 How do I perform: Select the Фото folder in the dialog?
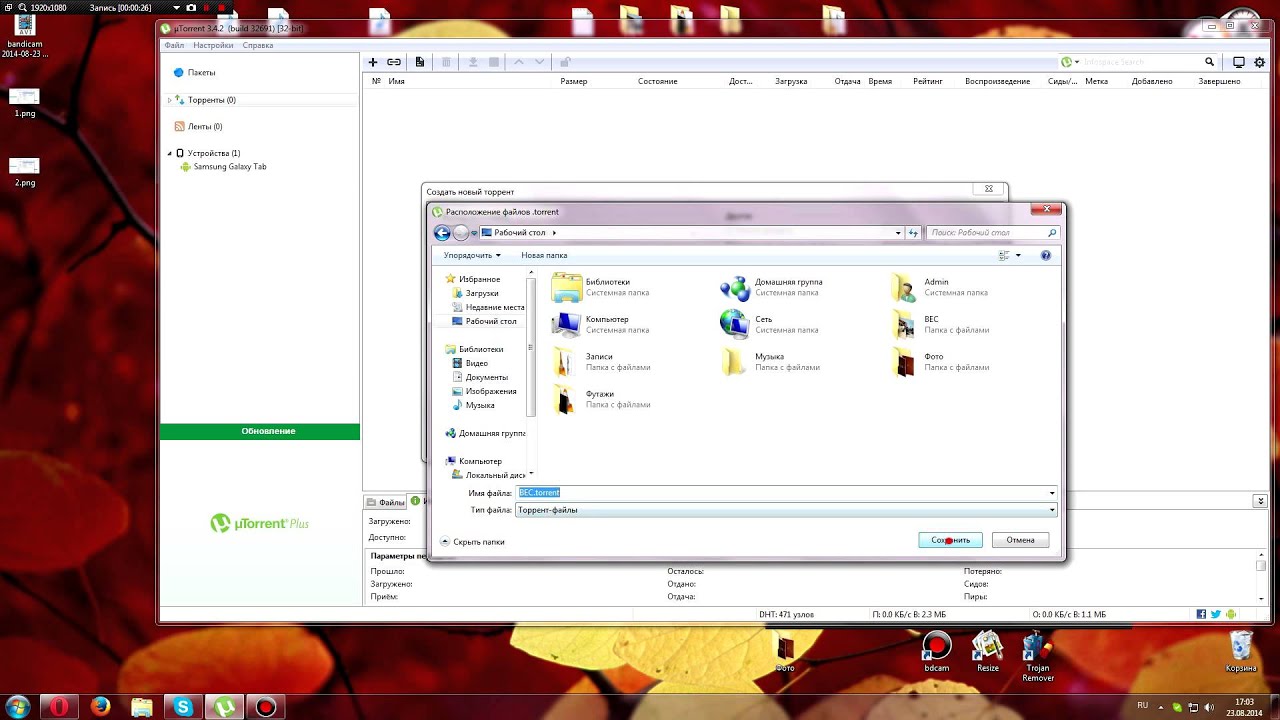tap(940, 362)
